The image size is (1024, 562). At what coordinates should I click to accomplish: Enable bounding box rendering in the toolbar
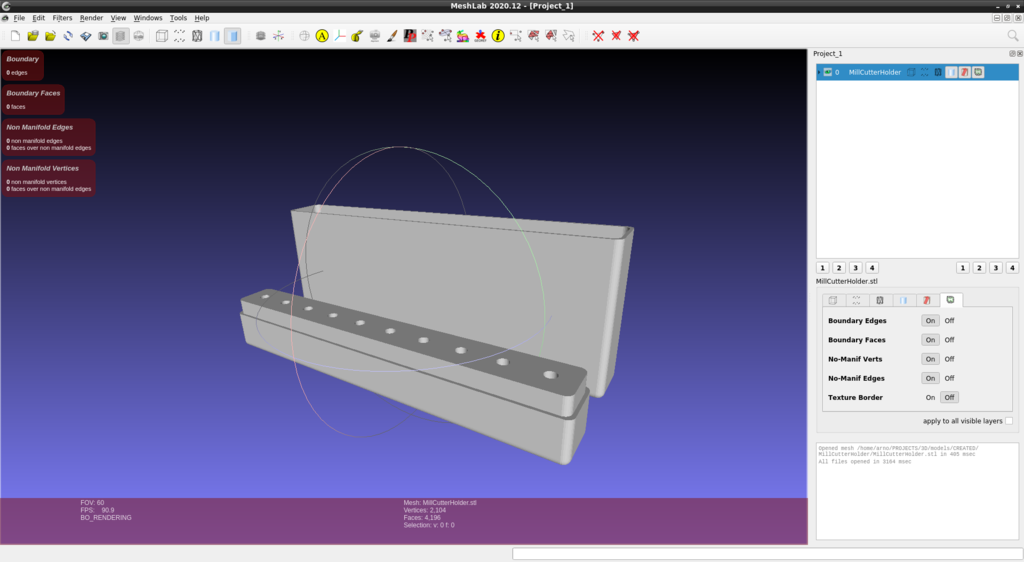coord(162,36)
